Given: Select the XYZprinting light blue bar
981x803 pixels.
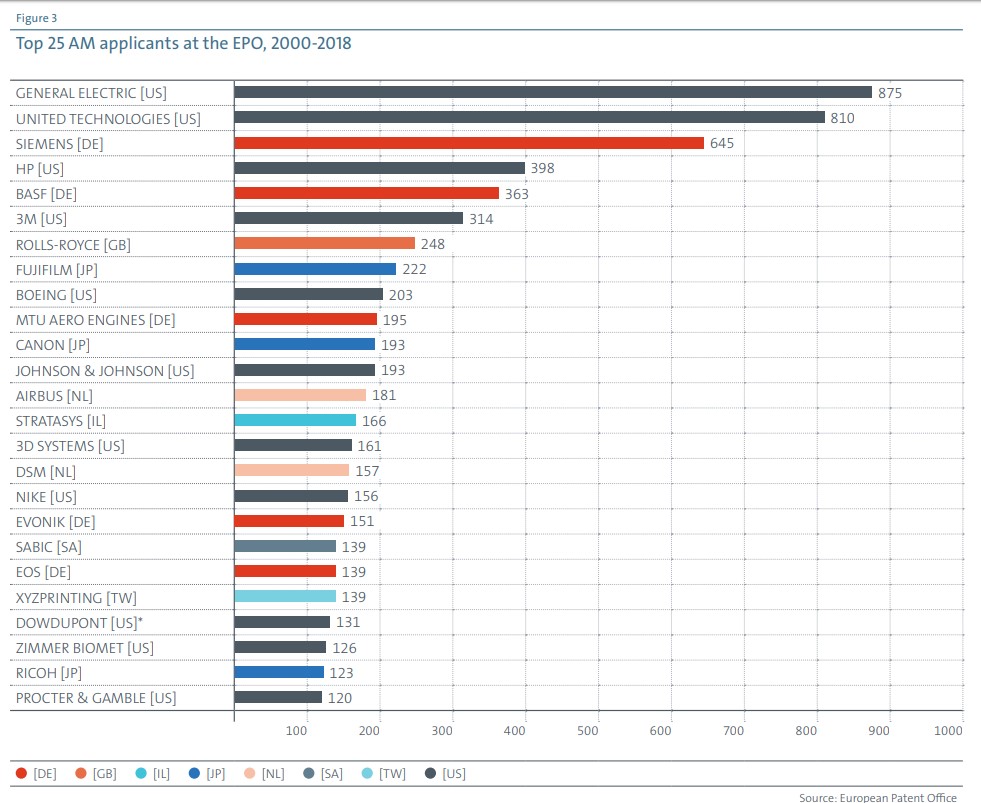Looking at the screenshot, I should pos(285,596).
